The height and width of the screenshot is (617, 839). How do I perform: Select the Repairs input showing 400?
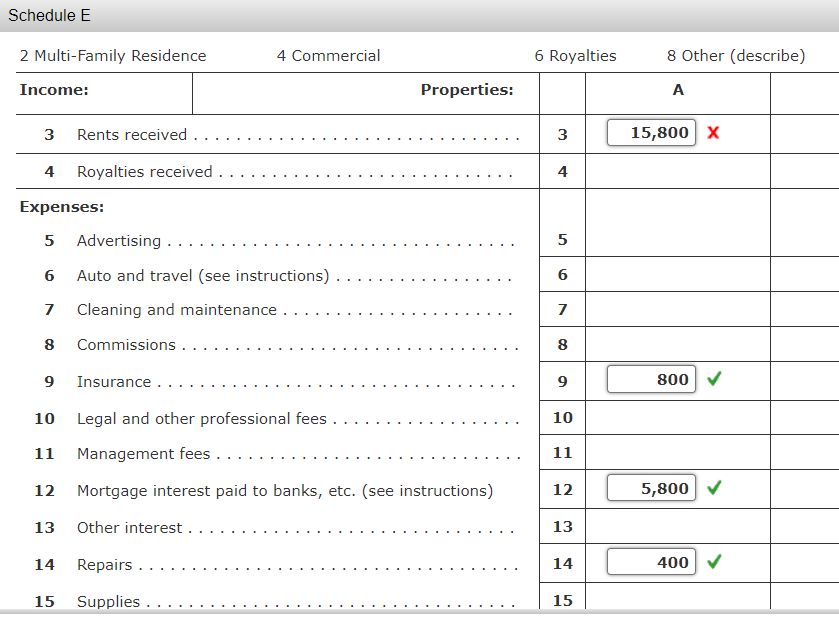point(650,561)
